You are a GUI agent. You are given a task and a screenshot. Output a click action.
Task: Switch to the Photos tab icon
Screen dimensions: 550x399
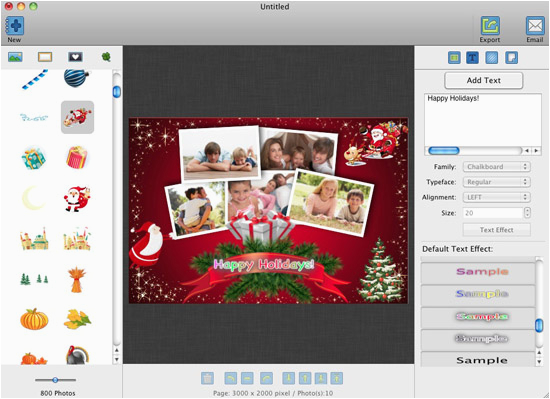[x=15, y=57]
